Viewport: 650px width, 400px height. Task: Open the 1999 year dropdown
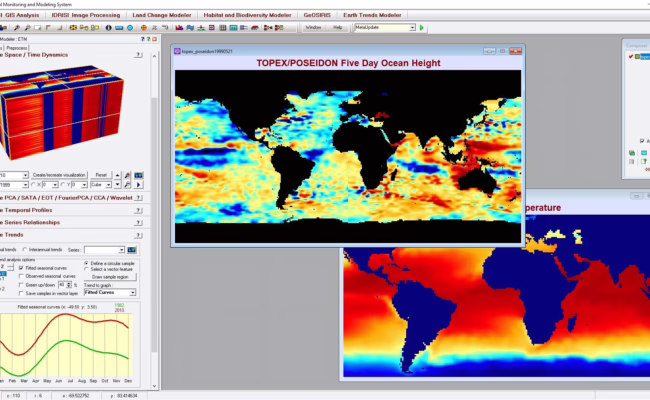pos(25,184)
